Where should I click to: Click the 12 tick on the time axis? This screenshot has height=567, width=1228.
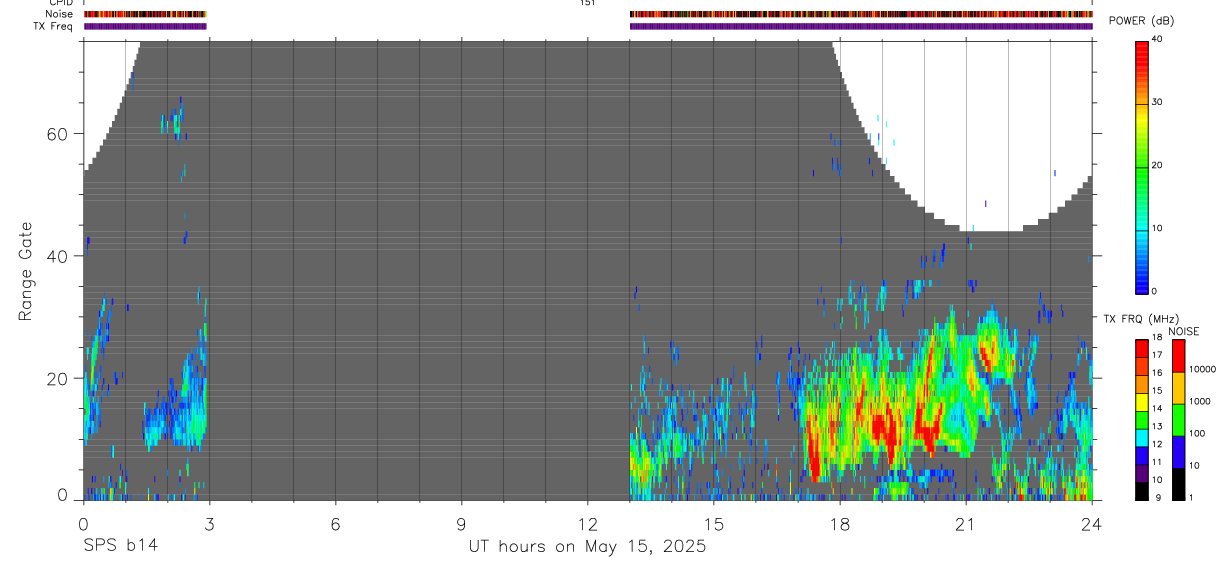click(x=587, y=523)
